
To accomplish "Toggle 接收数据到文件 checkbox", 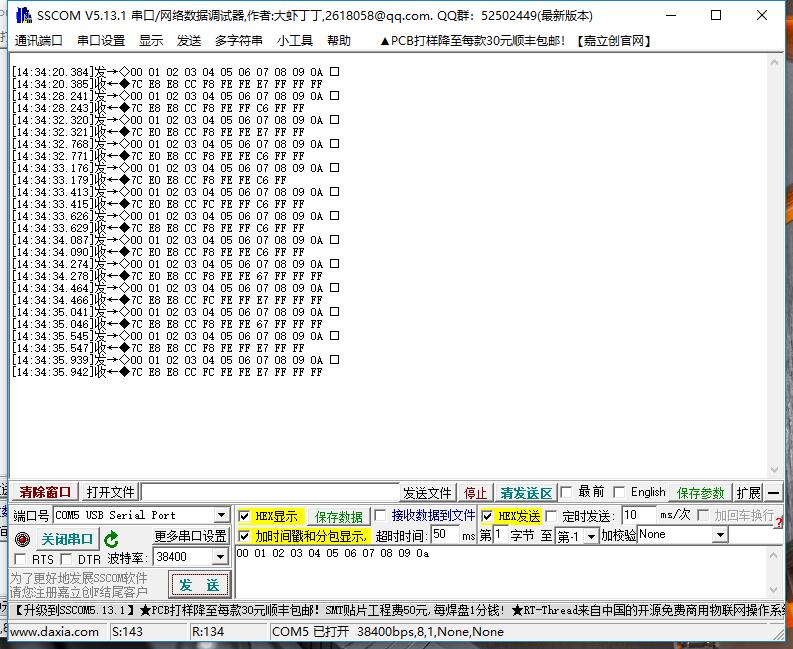I will tap(380, 515).
